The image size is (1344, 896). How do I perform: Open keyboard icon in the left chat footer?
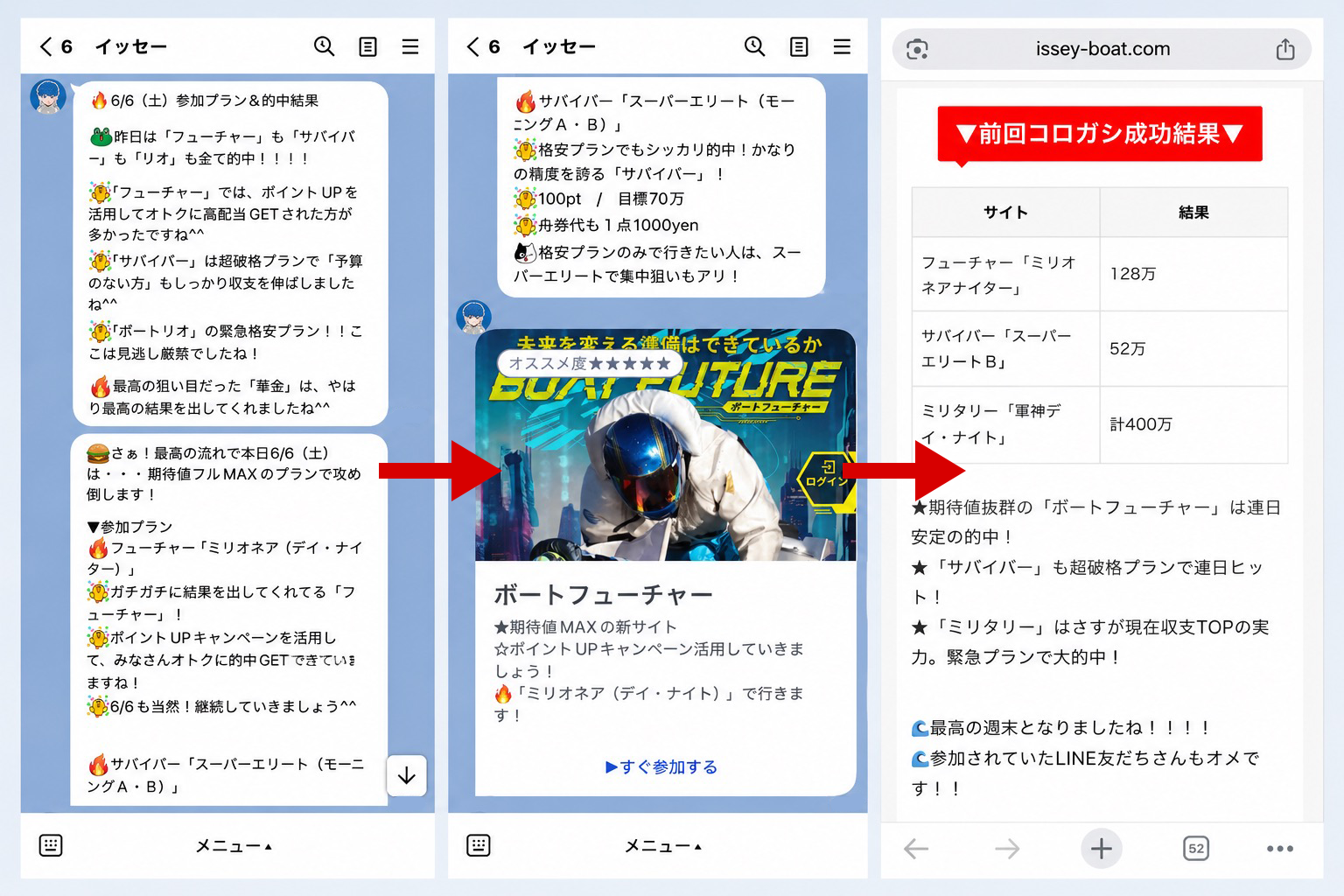coord(51,845)
